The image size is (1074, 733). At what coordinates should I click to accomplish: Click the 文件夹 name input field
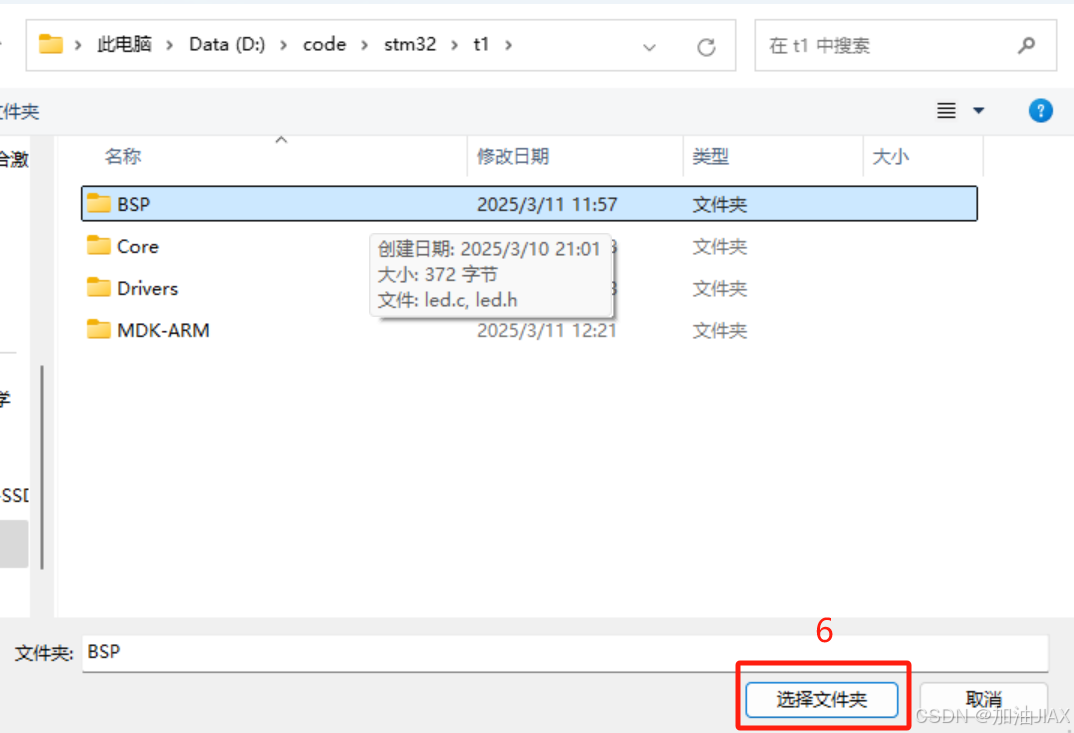(x=565, y=652)
